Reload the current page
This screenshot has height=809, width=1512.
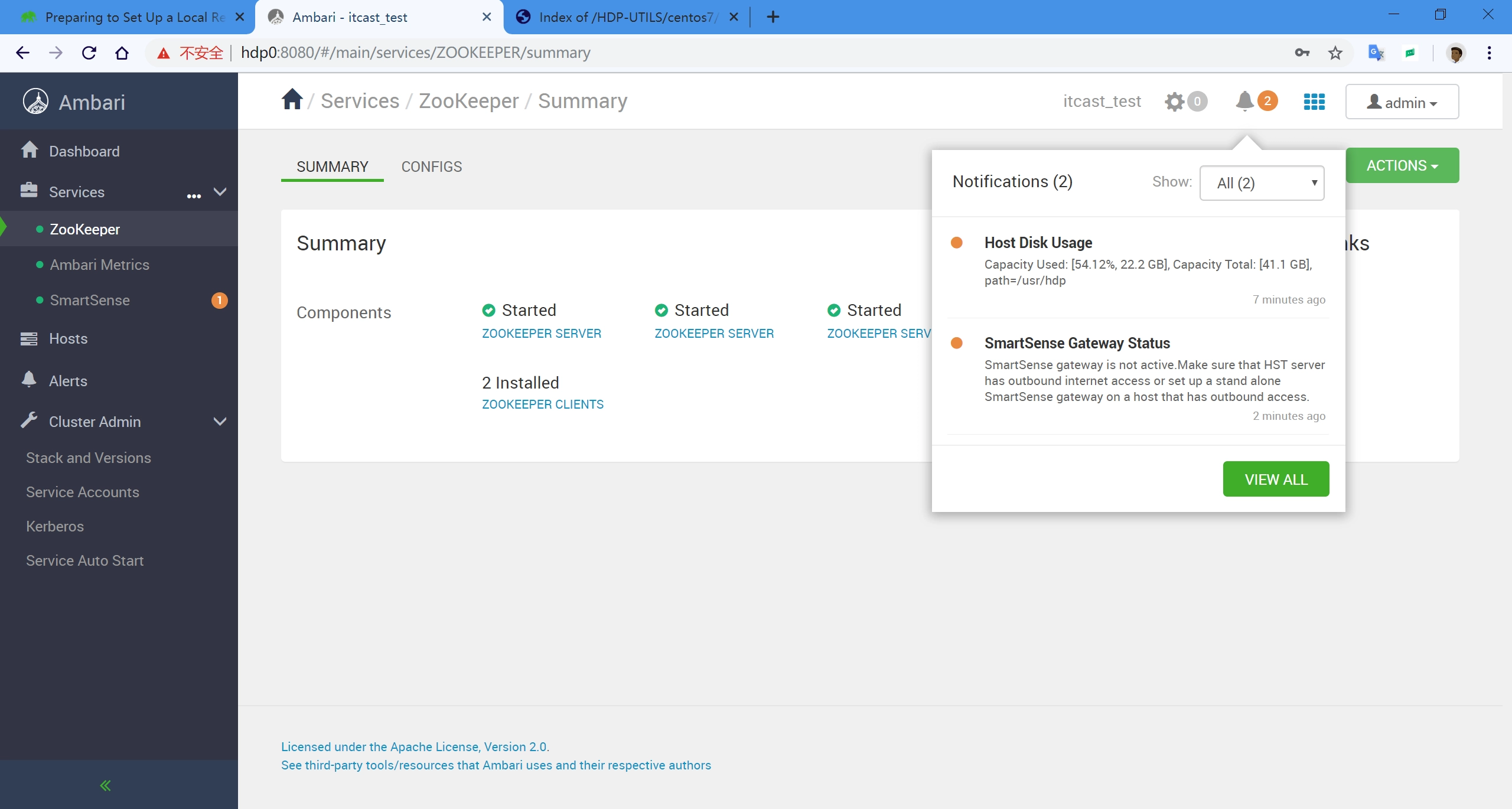pyautogui.click(x=89, y=53)
